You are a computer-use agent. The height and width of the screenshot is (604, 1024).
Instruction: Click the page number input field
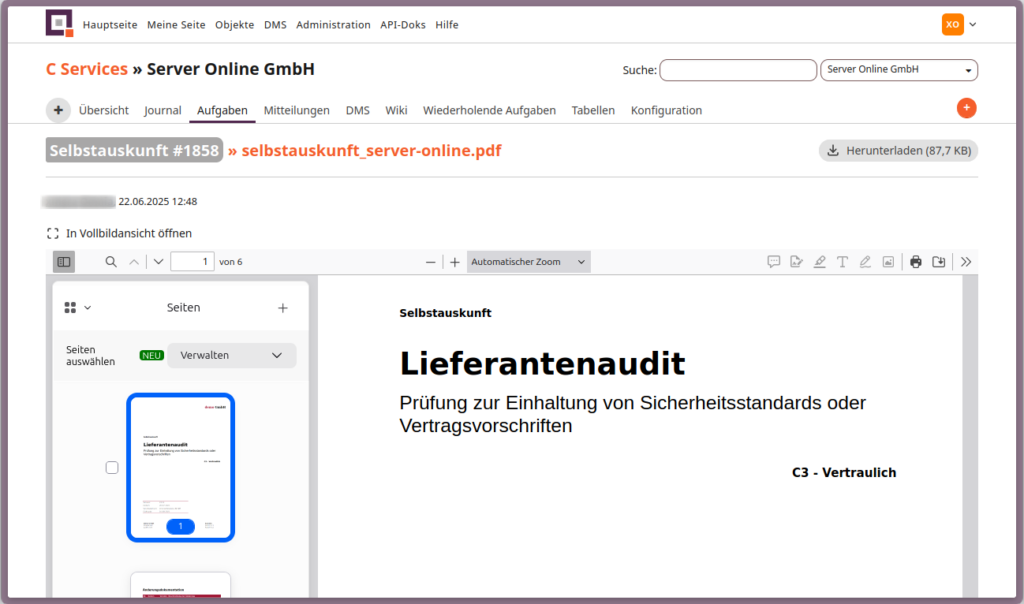[193, 262]
